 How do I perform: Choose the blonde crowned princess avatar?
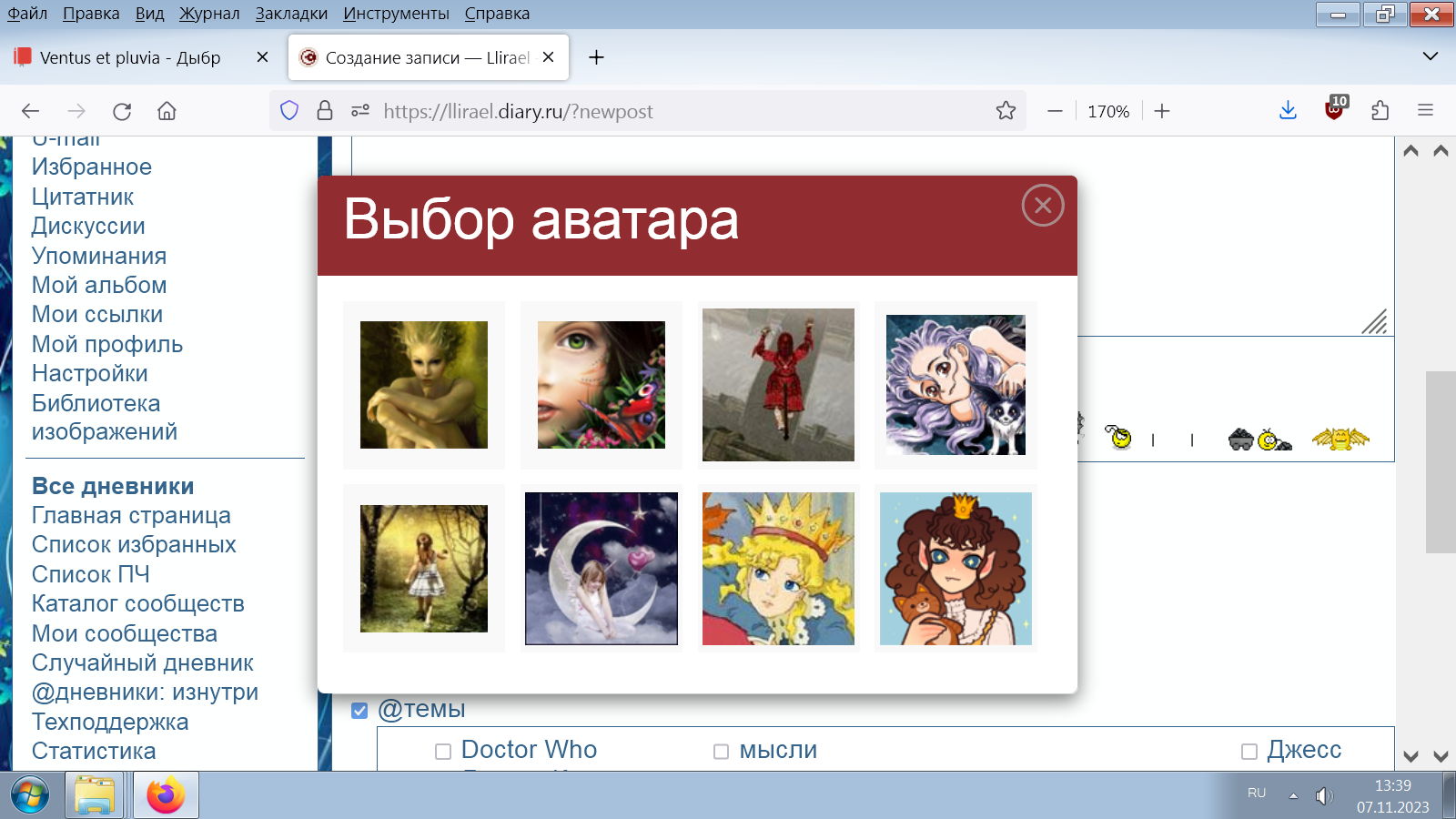click(778, 569)
